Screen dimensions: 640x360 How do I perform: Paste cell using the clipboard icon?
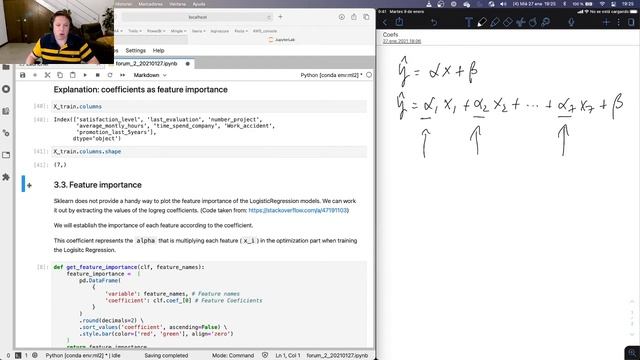[73, 75]
